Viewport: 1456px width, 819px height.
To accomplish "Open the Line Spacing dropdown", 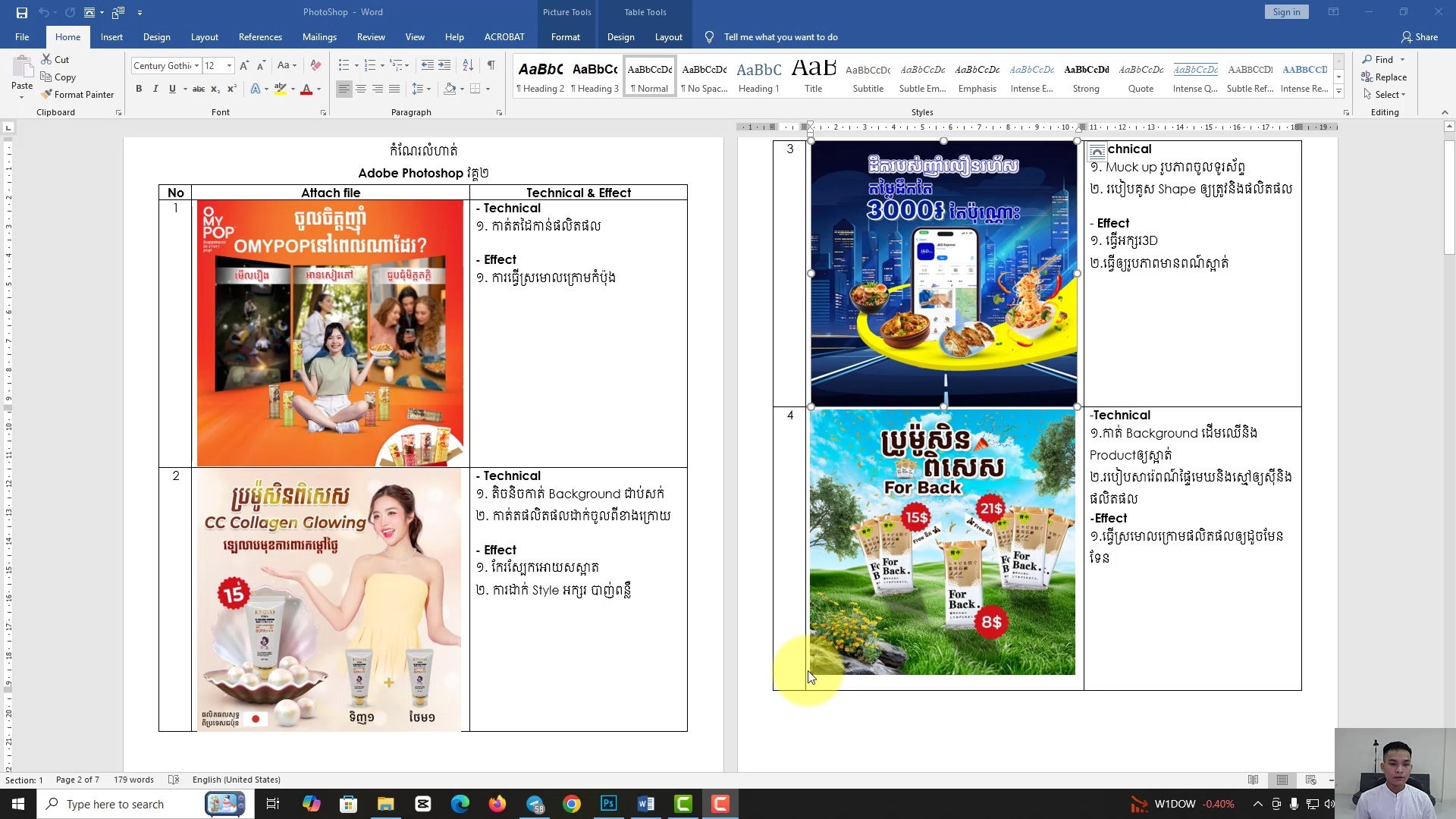I will tap(421, 89).
